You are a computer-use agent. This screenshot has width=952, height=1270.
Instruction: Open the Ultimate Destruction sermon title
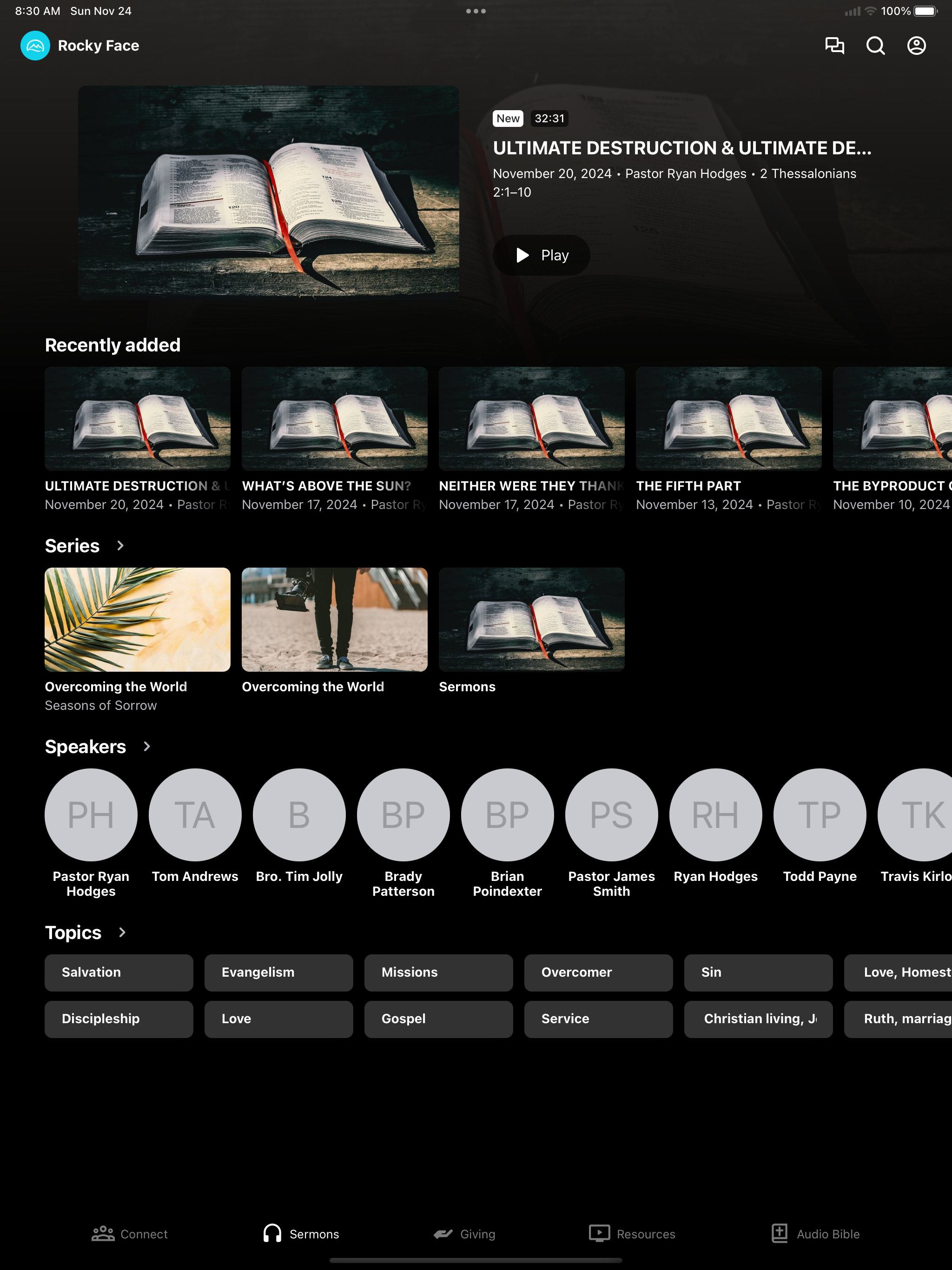682,148
